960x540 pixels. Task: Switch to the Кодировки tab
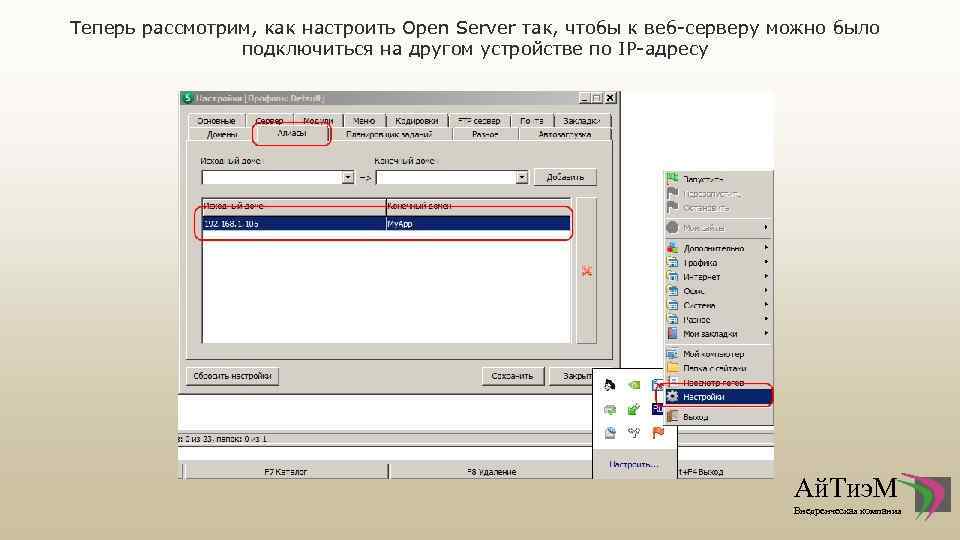pos(417,121)
